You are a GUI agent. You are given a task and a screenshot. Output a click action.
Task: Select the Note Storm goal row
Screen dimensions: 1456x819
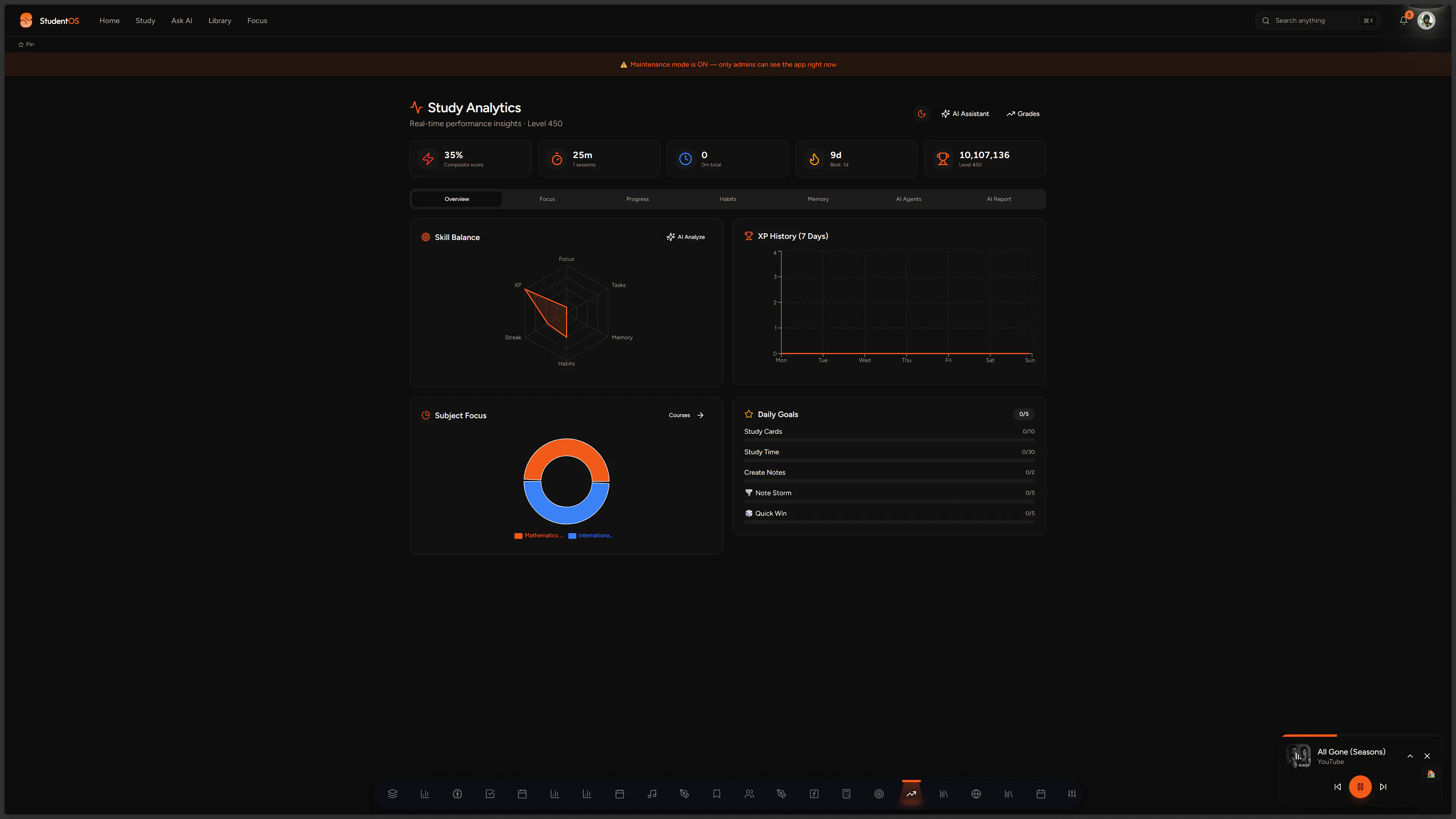tap(889, 496)
